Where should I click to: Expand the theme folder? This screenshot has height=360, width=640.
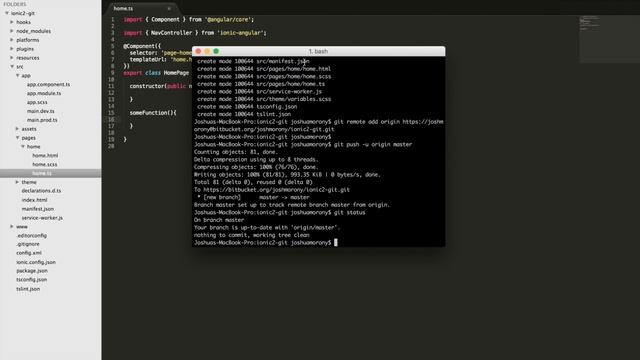click(x=18, y=182)
